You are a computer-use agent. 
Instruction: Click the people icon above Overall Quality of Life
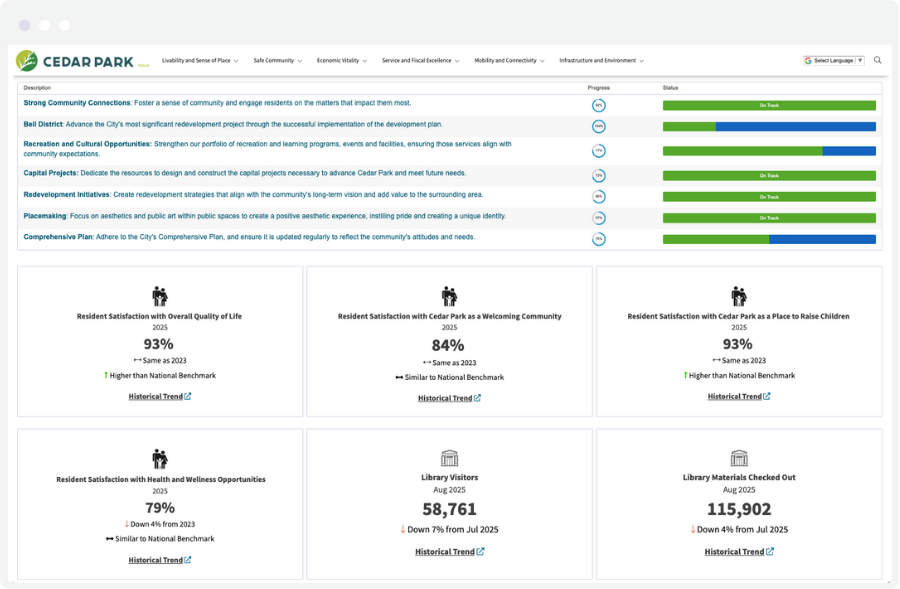coord(160,294)
